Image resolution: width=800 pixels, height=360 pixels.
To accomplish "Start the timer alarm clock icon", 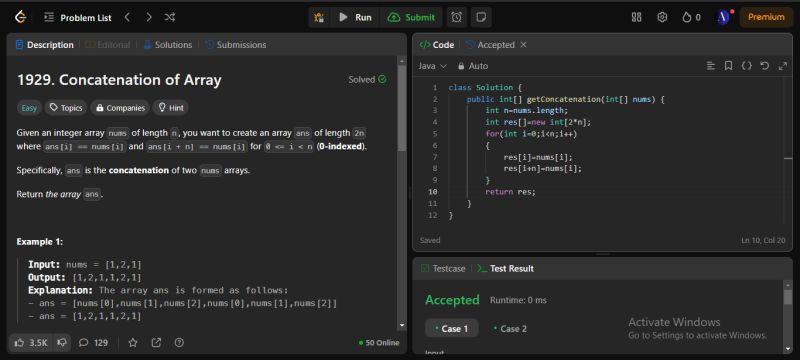I will (456, 17).
